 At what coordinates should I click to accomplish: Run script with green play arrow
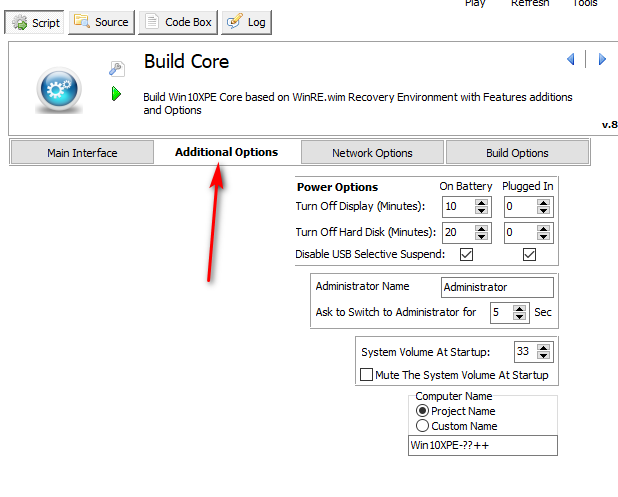click(x=116, y=94)
